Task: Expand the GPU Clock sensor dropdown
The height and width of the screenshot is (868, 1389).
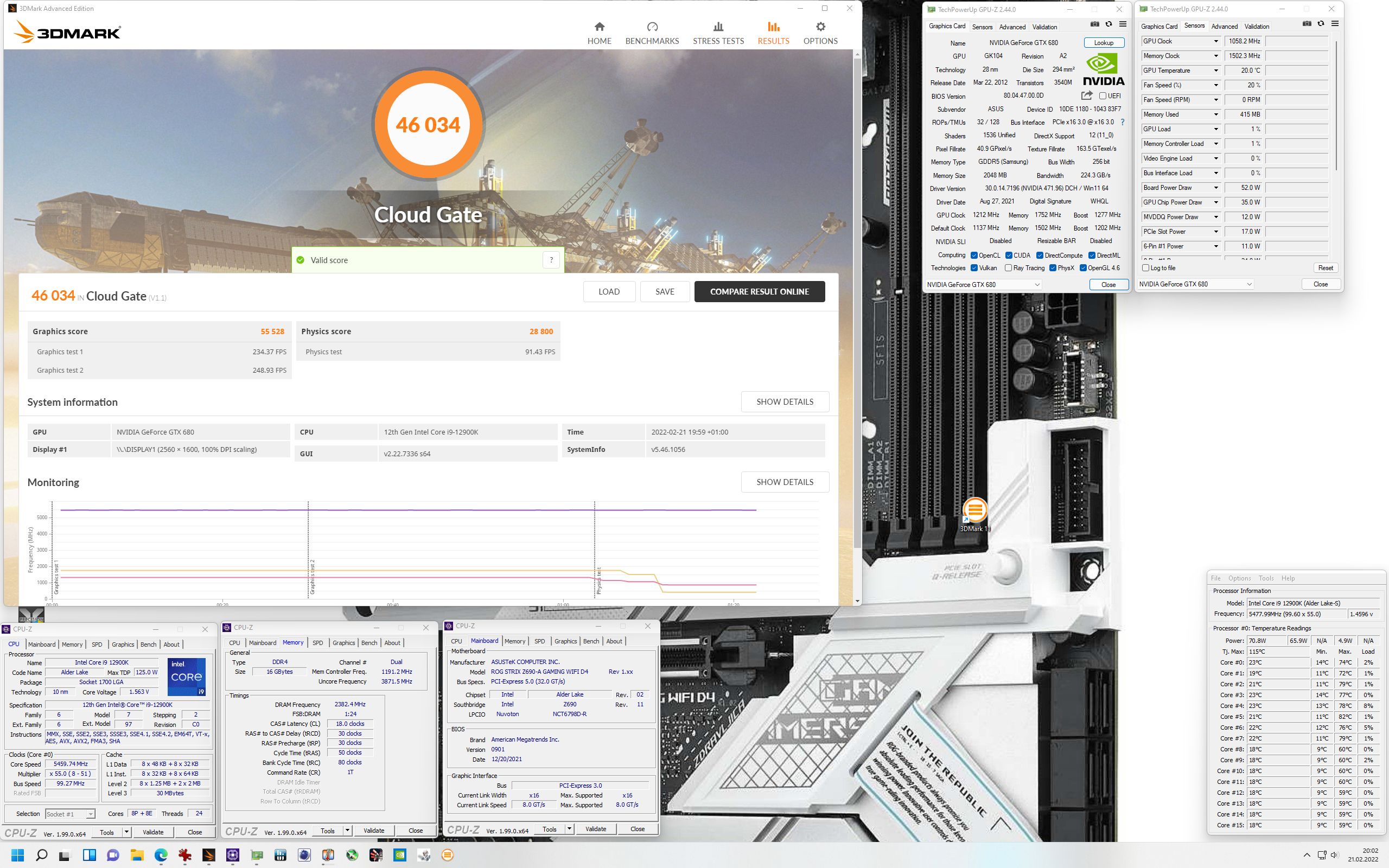Action: [1215, 41]
